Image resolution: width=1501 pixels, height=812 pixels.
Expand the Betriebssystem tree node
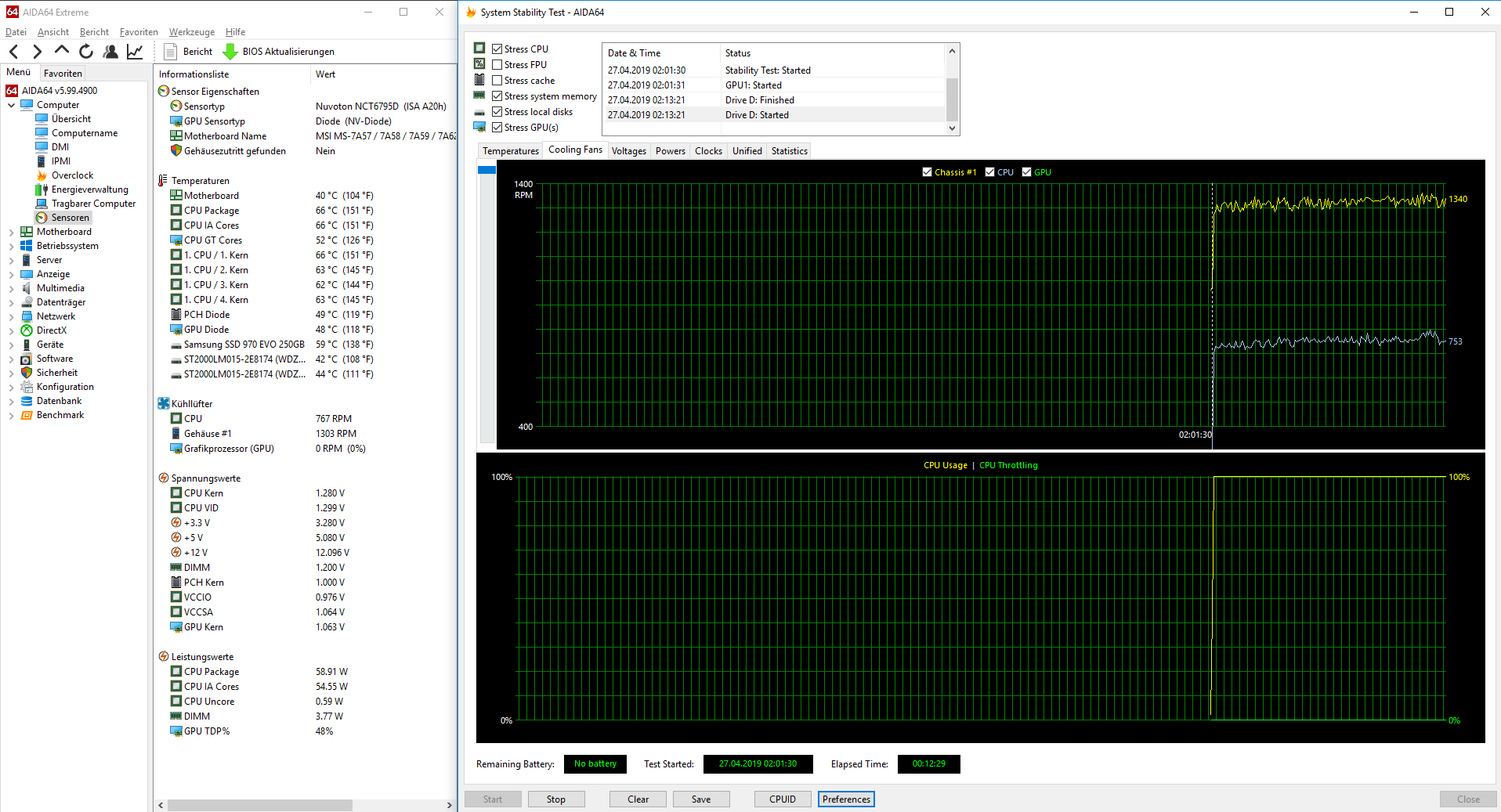[11, 246]
